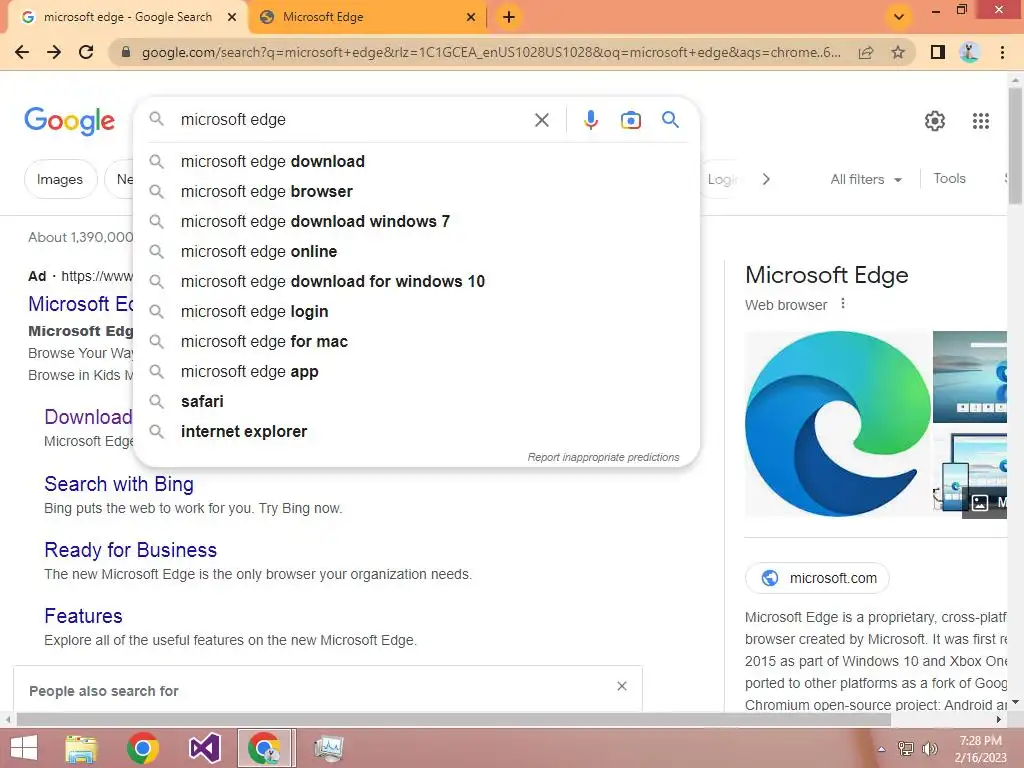Show hidden system tray icons
Screen dimensions: 1024x768
click(881, 749)
